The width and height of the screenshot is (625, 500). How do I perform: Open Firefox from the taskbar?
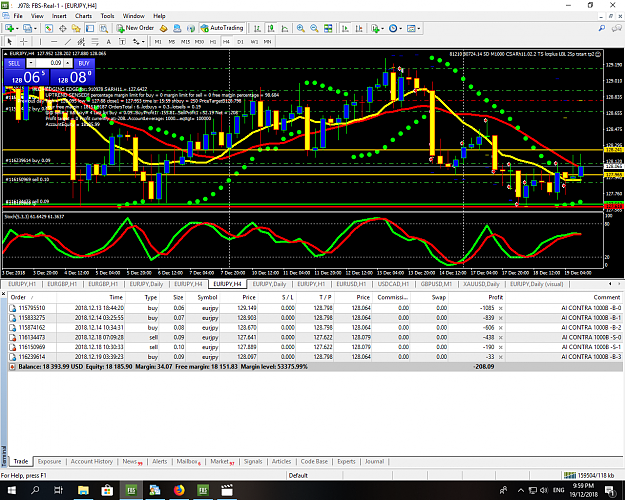tap(179, 490)
